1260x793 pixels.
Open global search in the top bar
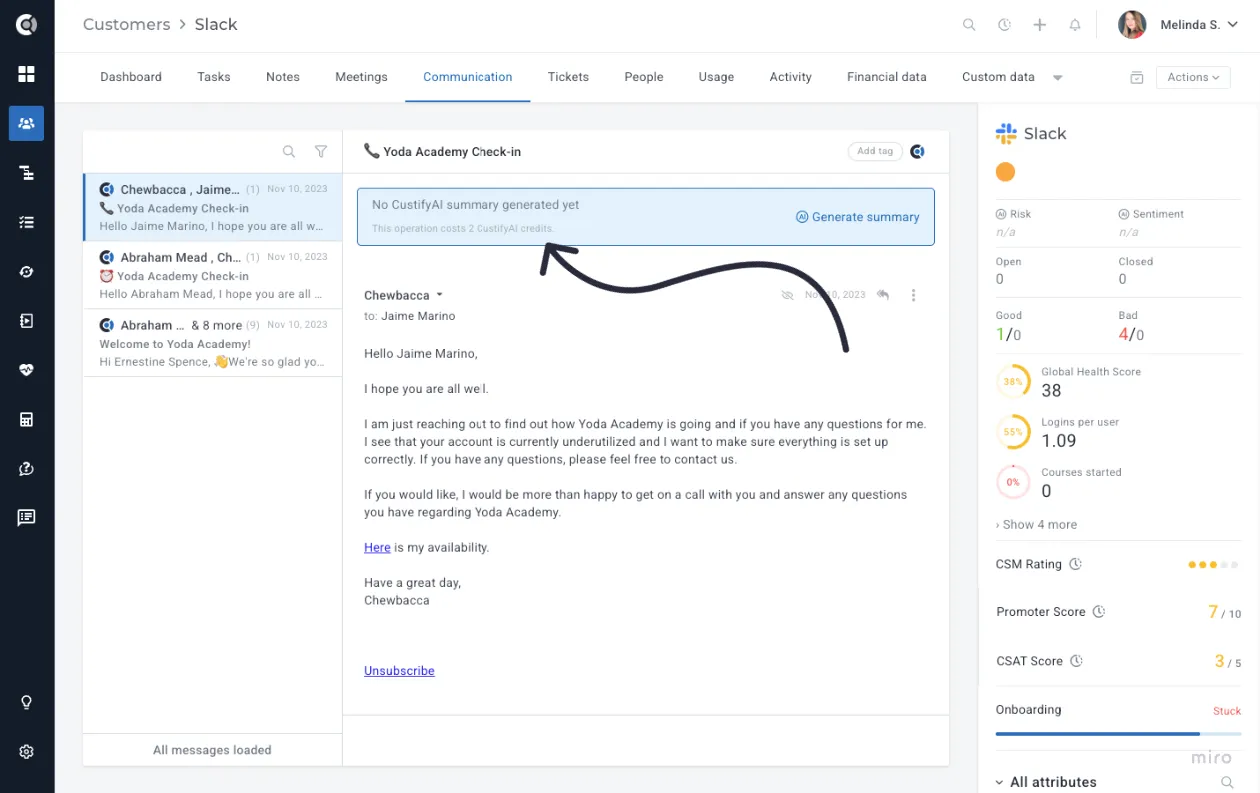969,25
